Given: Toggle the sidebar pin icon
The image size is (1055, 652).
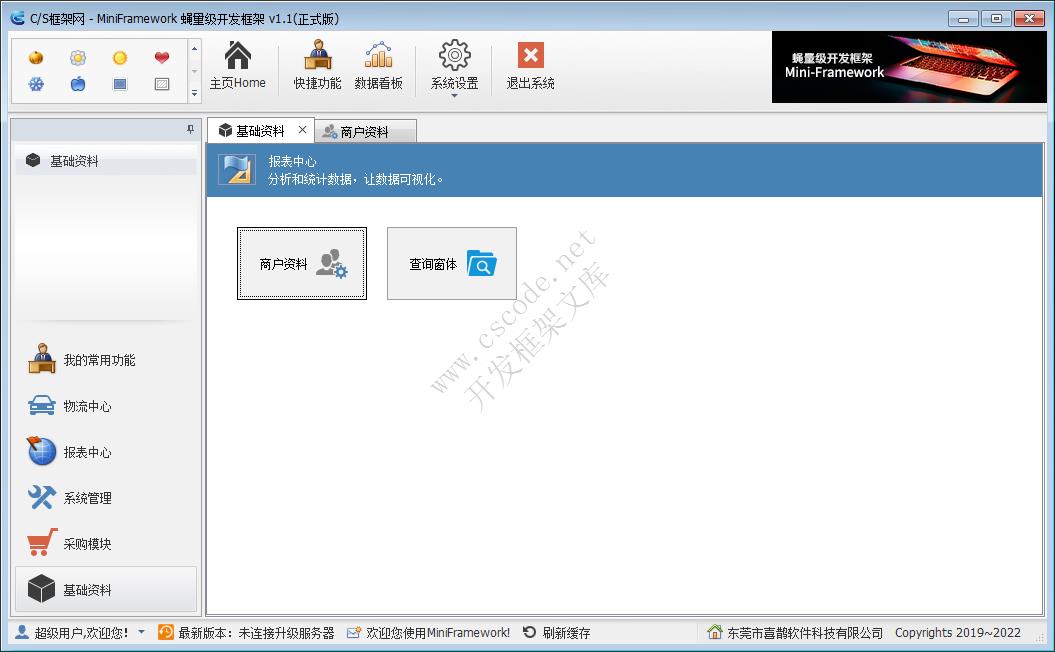Looking at the screenshot, I should pyautogui.click(x=194, y=129).
